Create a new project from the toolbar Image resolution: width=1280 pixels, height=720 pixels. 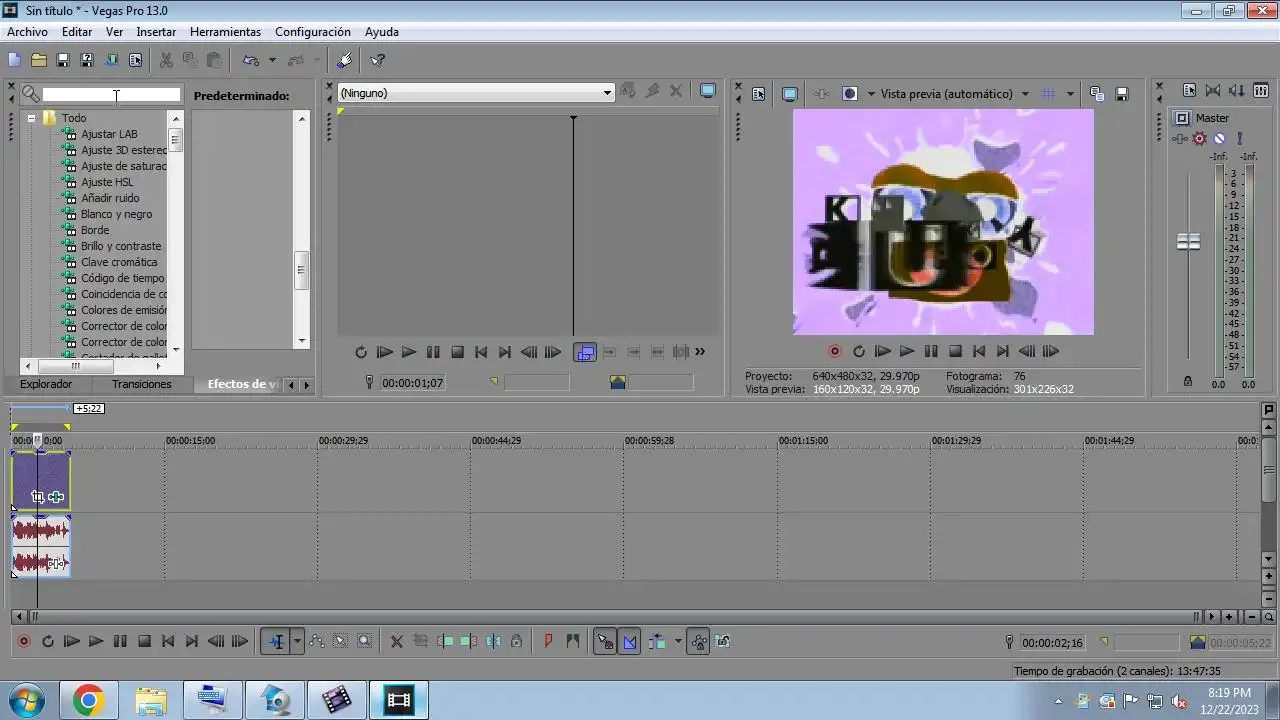(x=14, y=60)
